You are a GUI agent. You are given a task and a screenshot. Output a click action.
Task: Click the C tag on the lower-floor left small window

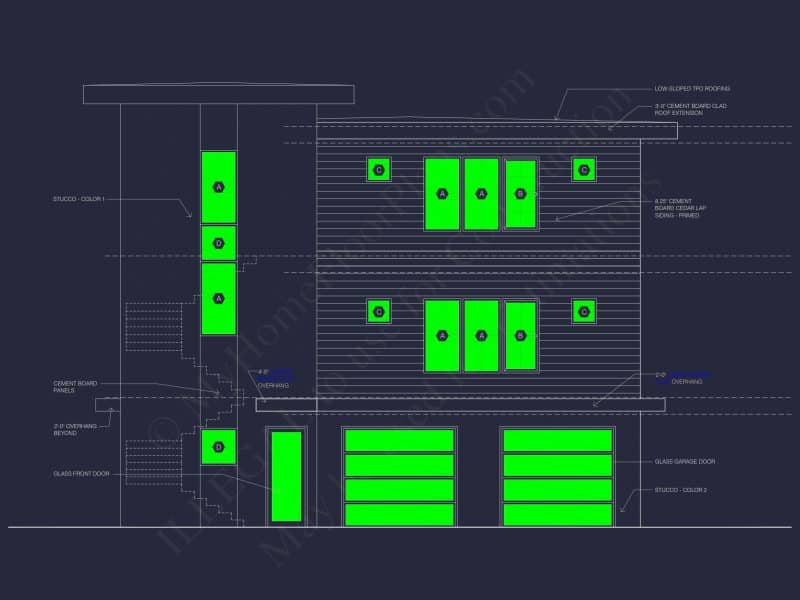point(379,312)
